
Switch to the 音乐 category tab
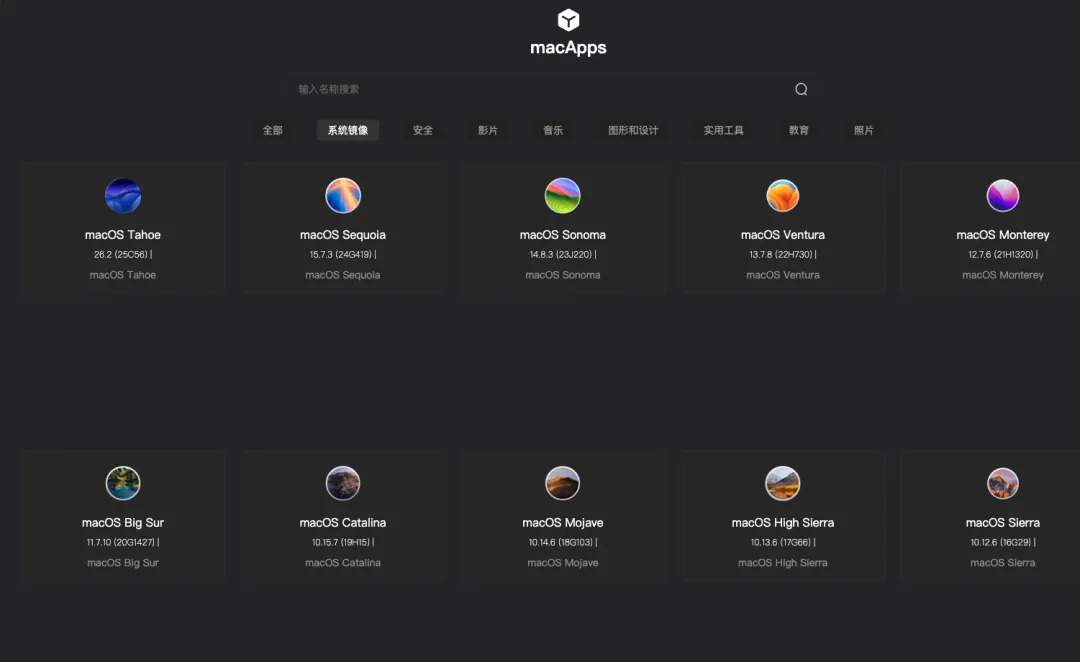pos(553,130)
